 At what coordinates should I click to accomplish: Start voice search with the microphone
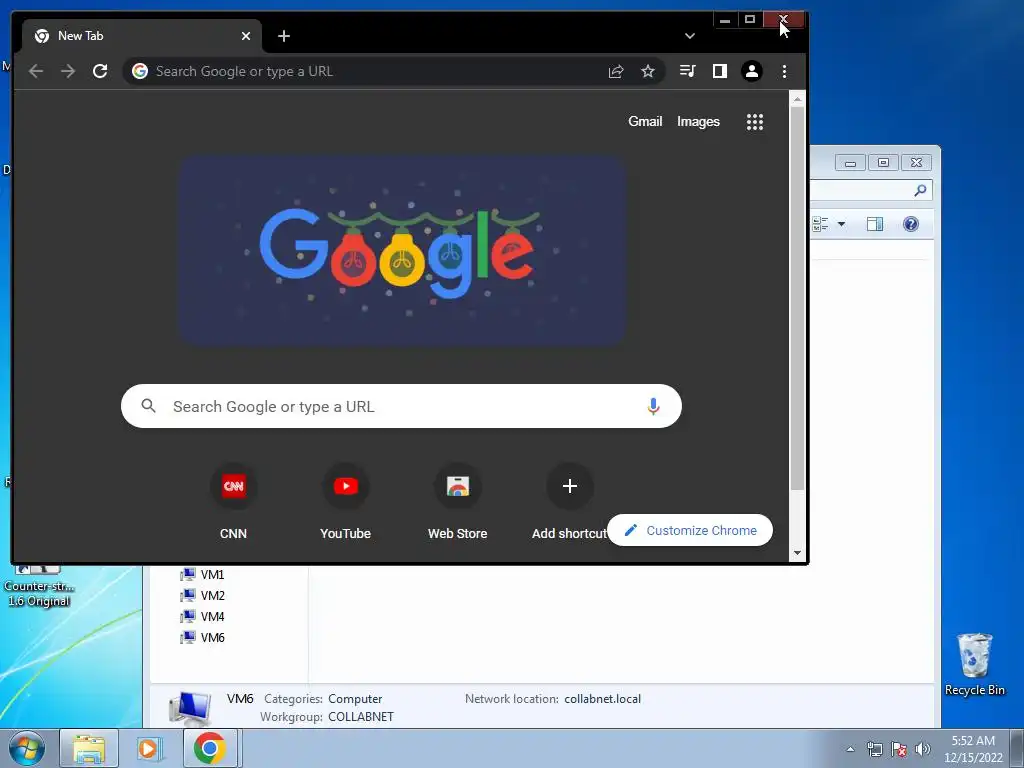click(653, 406)
